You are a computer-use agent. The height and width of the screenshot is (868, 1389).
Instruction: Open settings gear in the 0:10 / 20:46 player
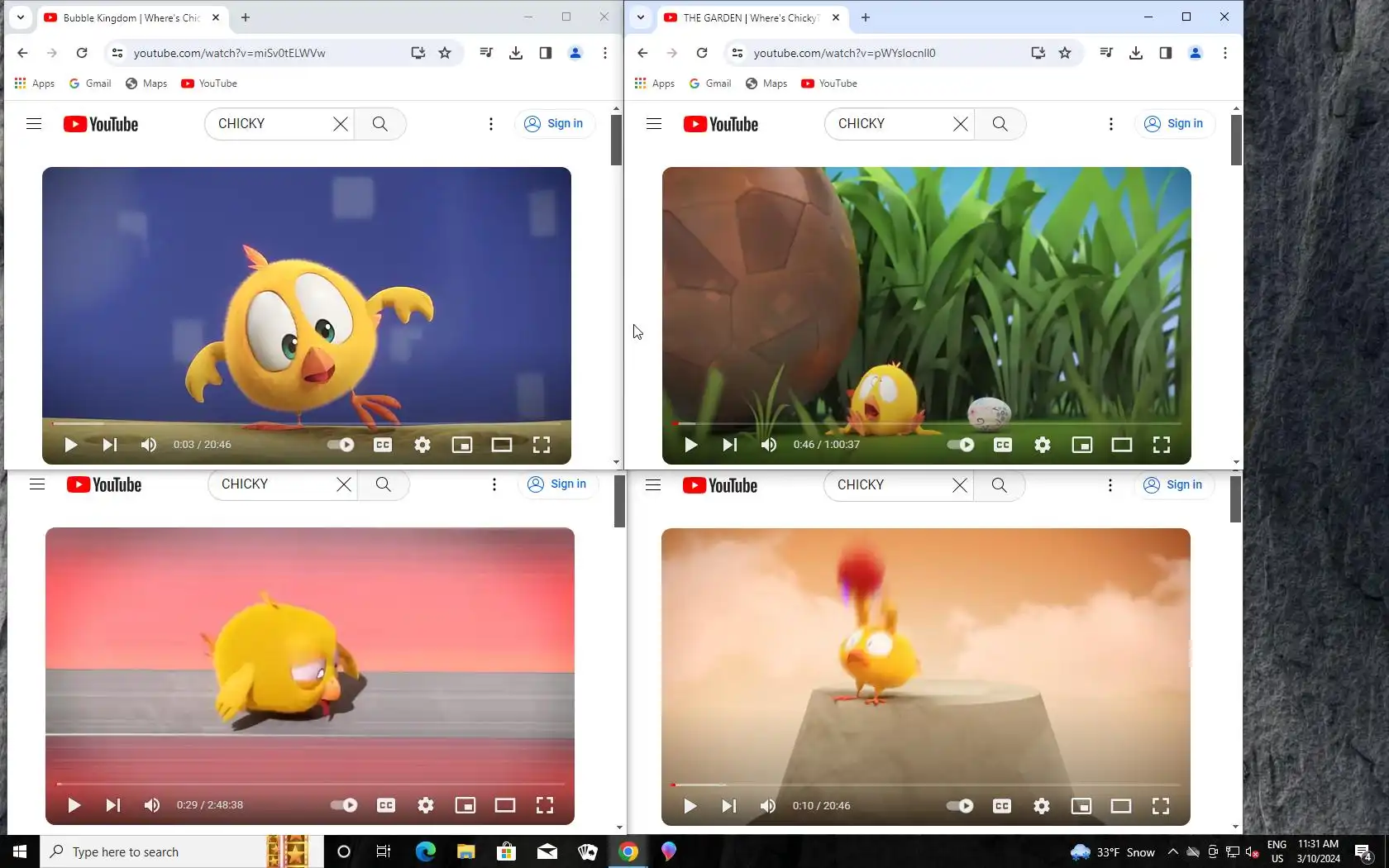click(1042, 806)
